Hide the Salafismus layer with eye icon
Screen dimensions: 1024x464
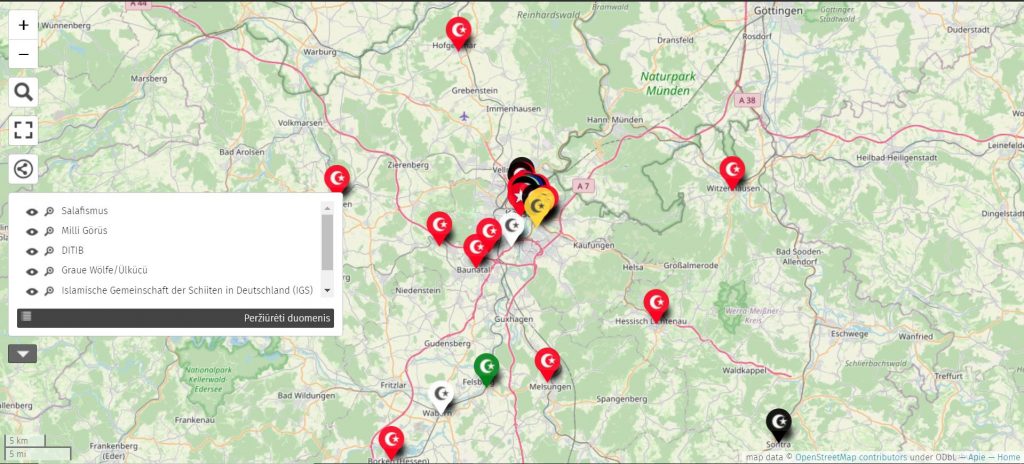click(x=32, y=212)
